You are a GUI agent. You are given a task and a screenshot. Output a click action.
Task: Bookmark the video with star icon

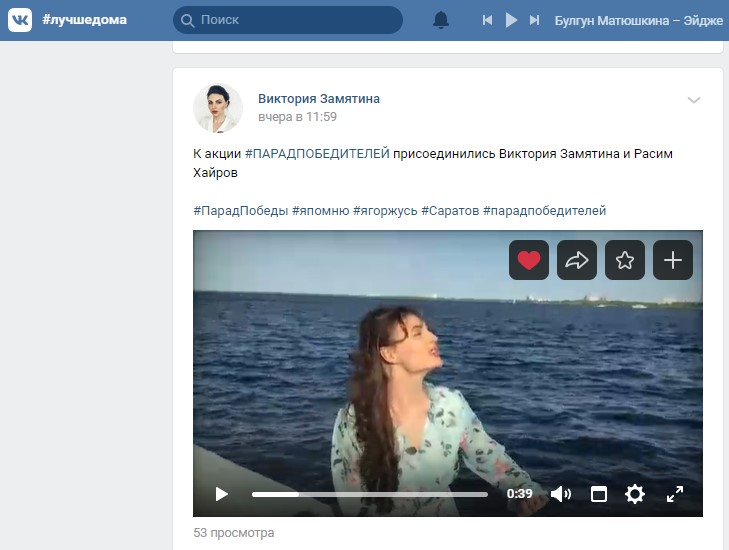click(625, 260)
